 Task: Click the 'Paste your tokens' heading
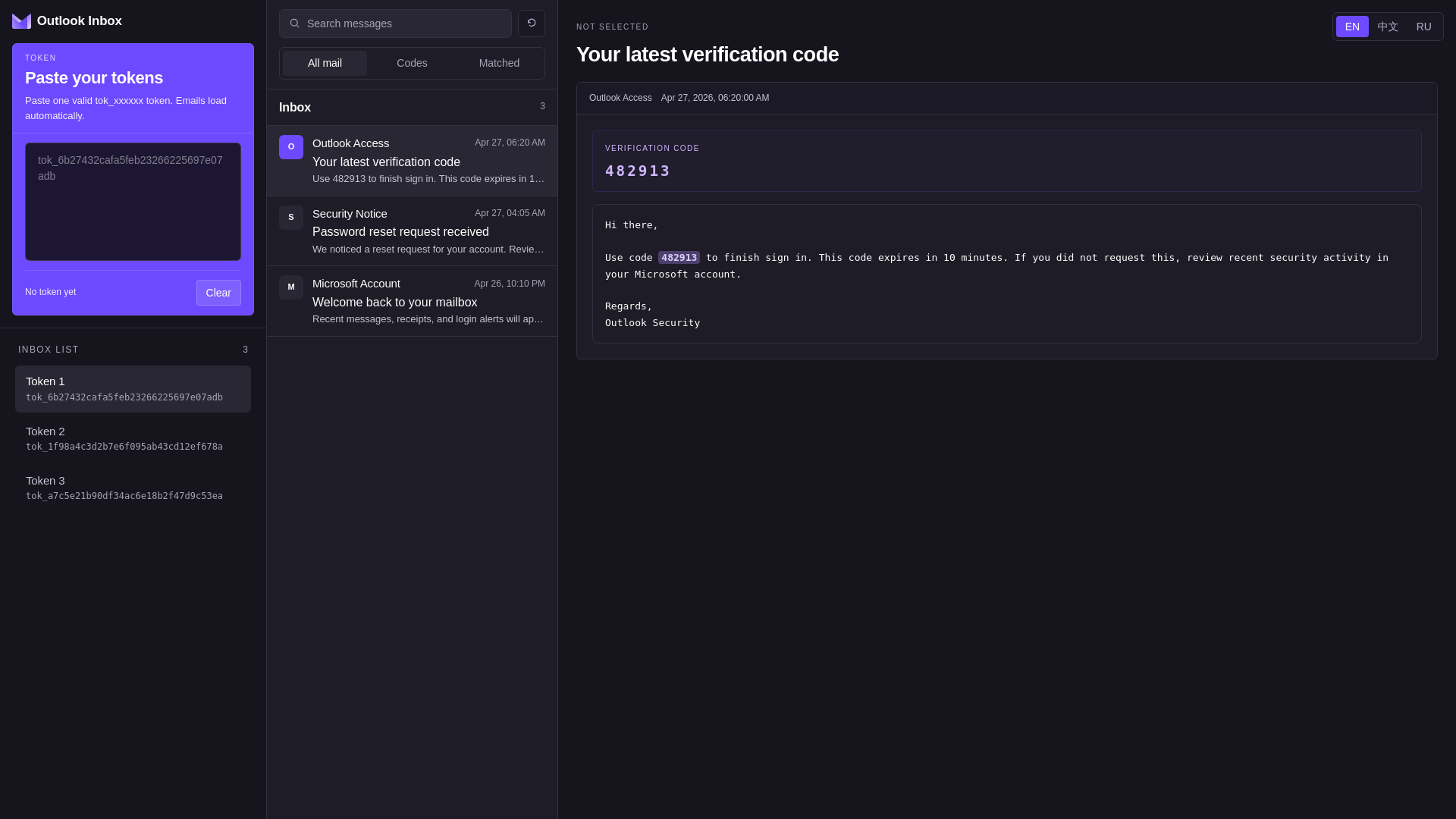[x=94, y=78]
